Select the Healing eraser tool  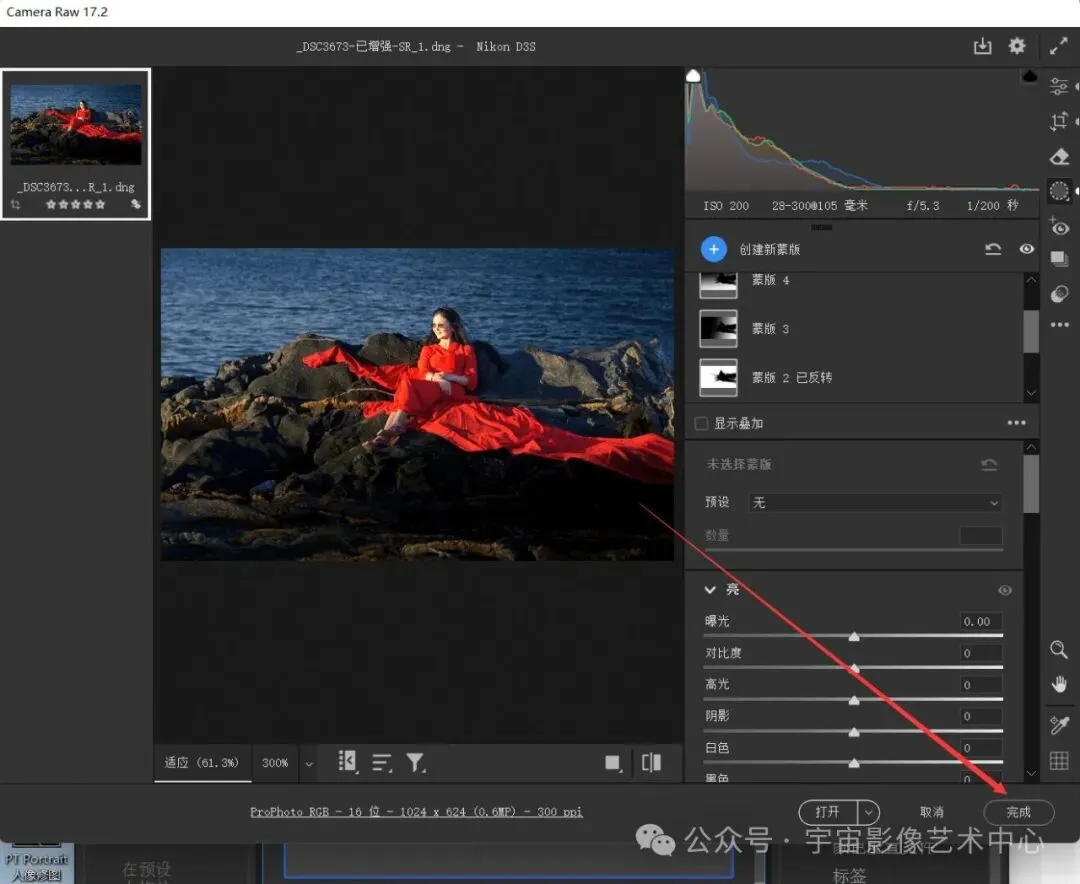click(x=1059, y=157)
